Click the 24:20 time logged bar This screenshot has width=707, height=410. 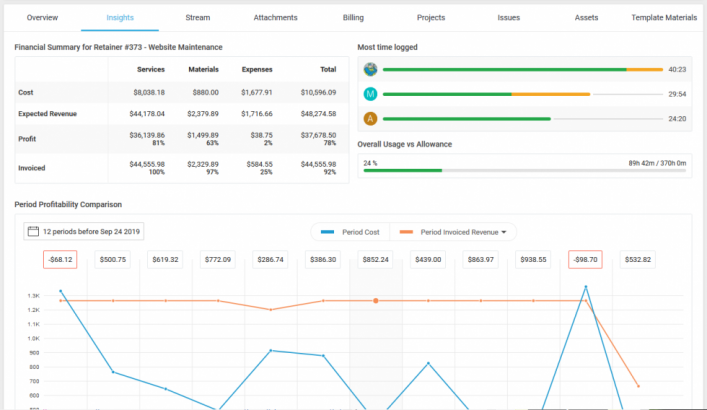(x=523, y=119)
